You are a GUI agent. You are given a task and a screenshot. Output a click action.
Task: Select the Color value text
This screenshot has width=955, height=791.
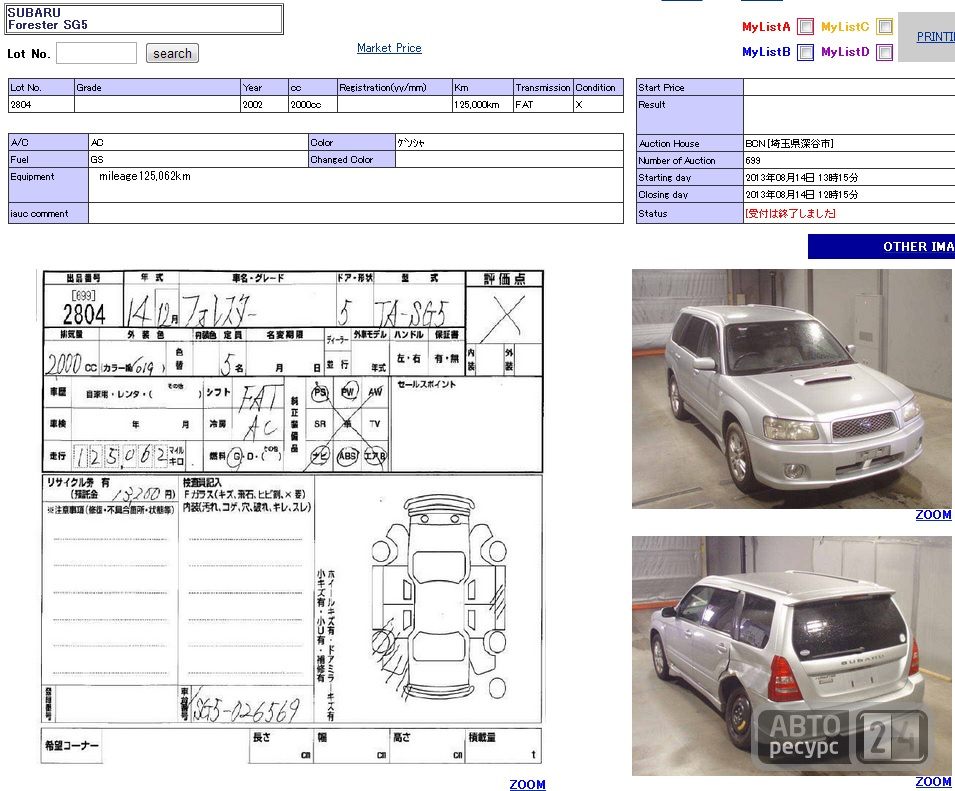411,142
